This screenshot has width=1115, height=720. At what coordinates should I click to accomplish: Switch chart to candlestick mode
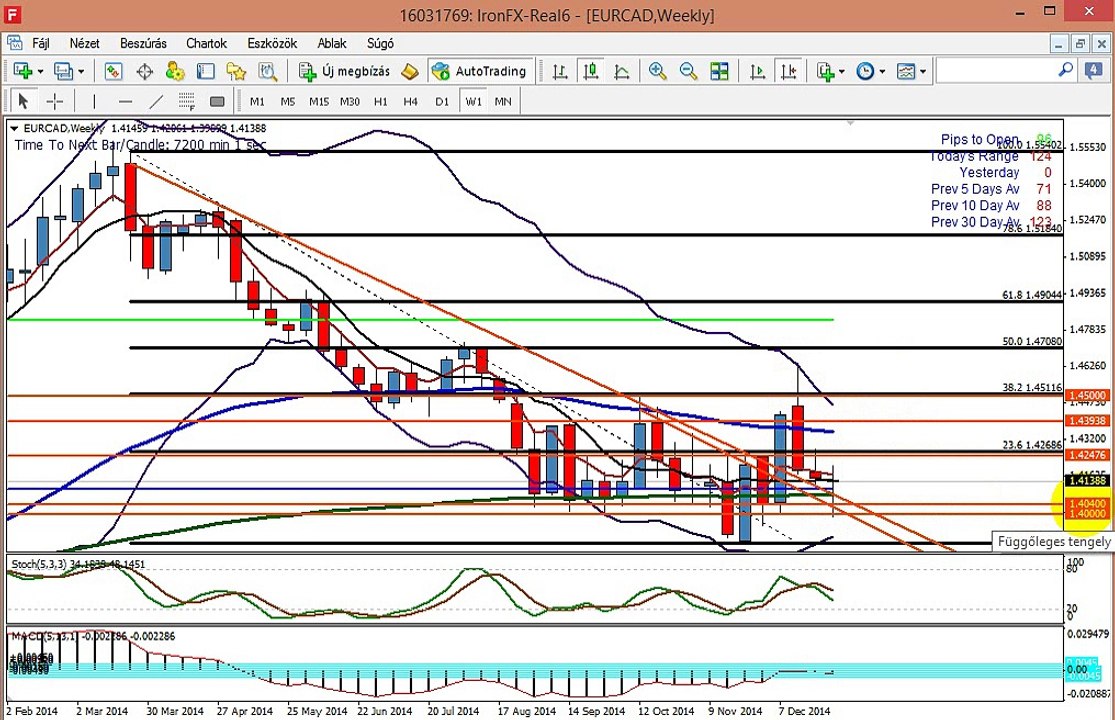pyautogui.click(x=590, y=71)
